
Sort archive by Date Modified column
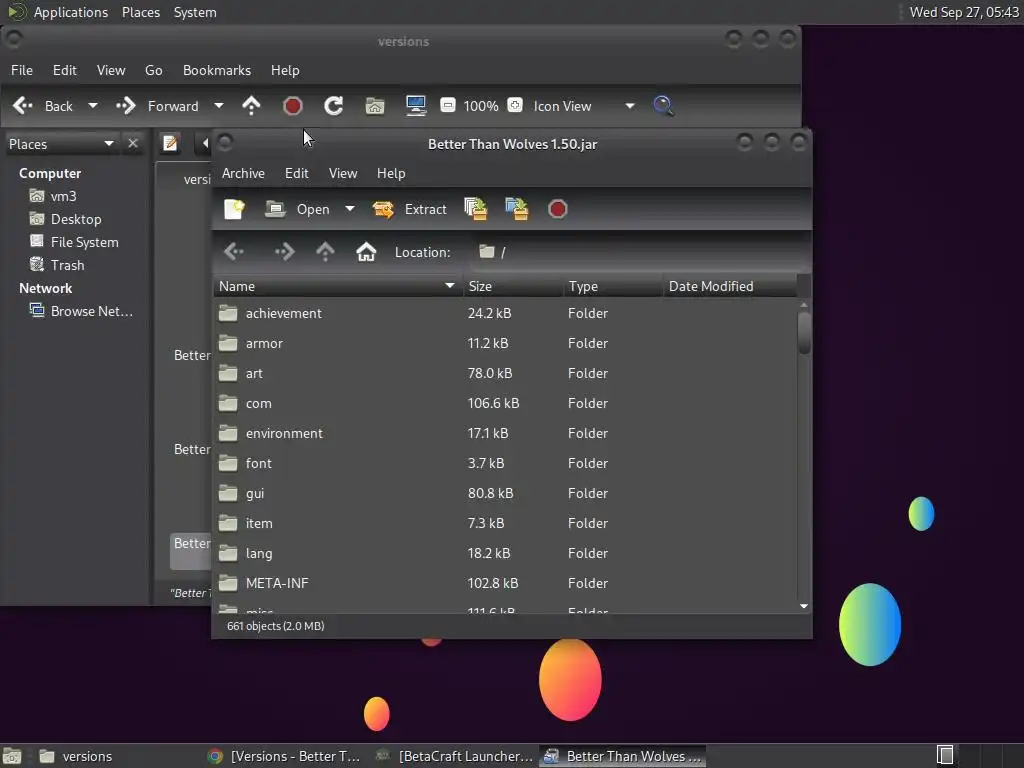730,286
